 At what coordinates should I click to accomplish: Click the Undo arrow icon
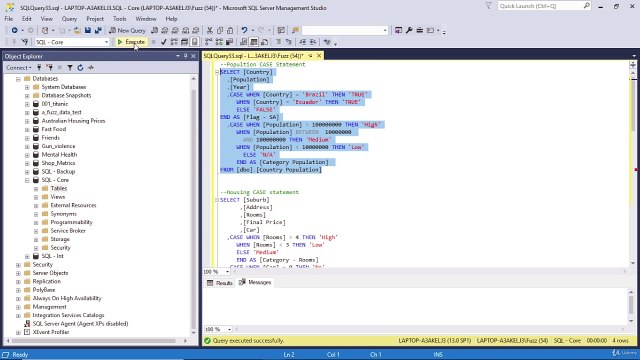tap(244, 30)
